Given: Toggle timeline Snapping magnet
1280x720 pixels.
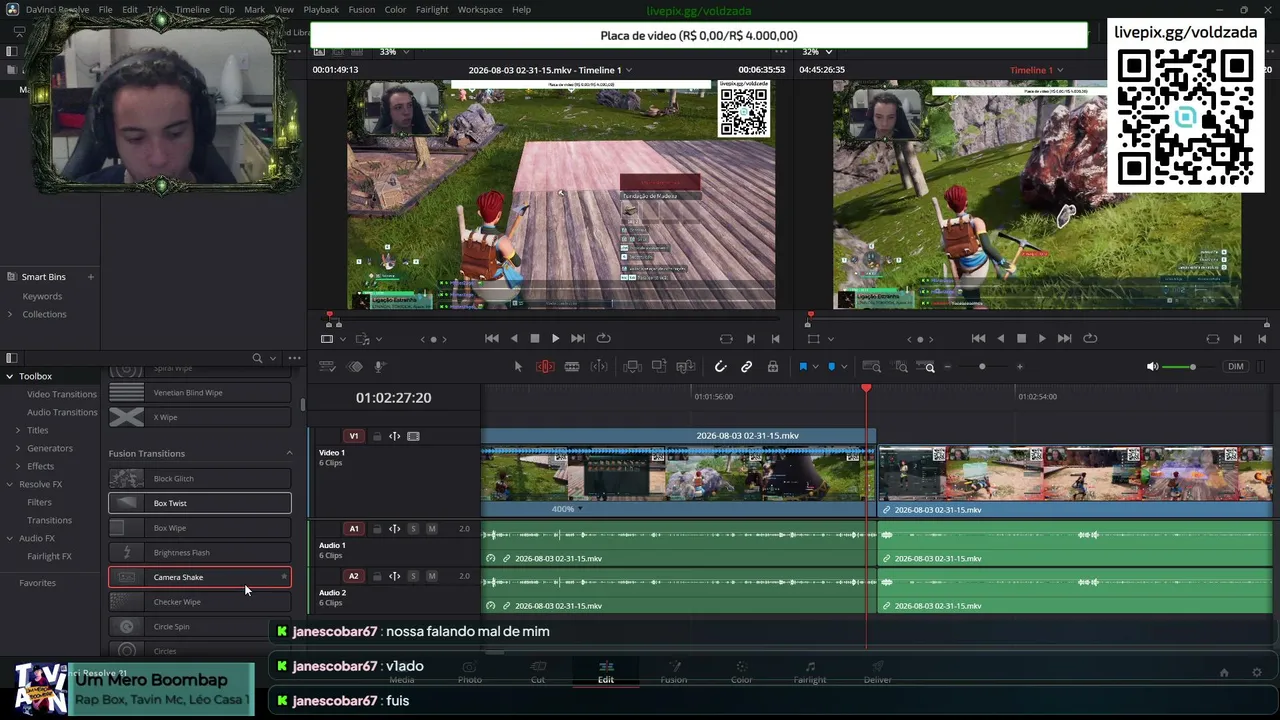Looking at the screenshot, I should (x=720, y=367).
